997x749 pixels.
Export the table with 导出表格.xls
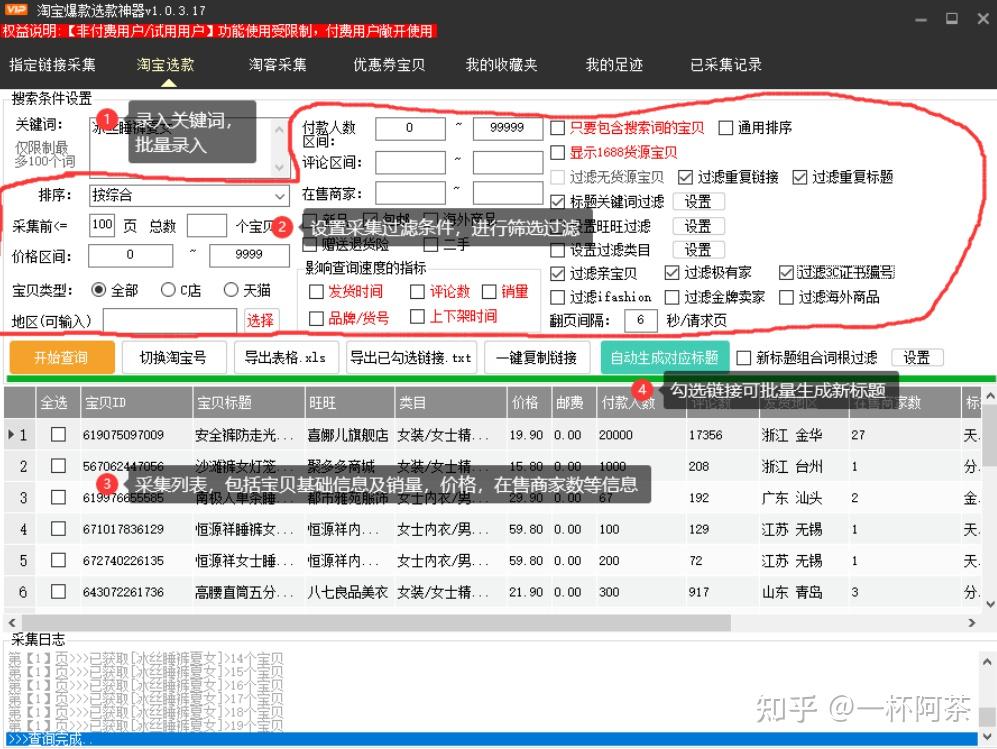(x=285, y=357)
